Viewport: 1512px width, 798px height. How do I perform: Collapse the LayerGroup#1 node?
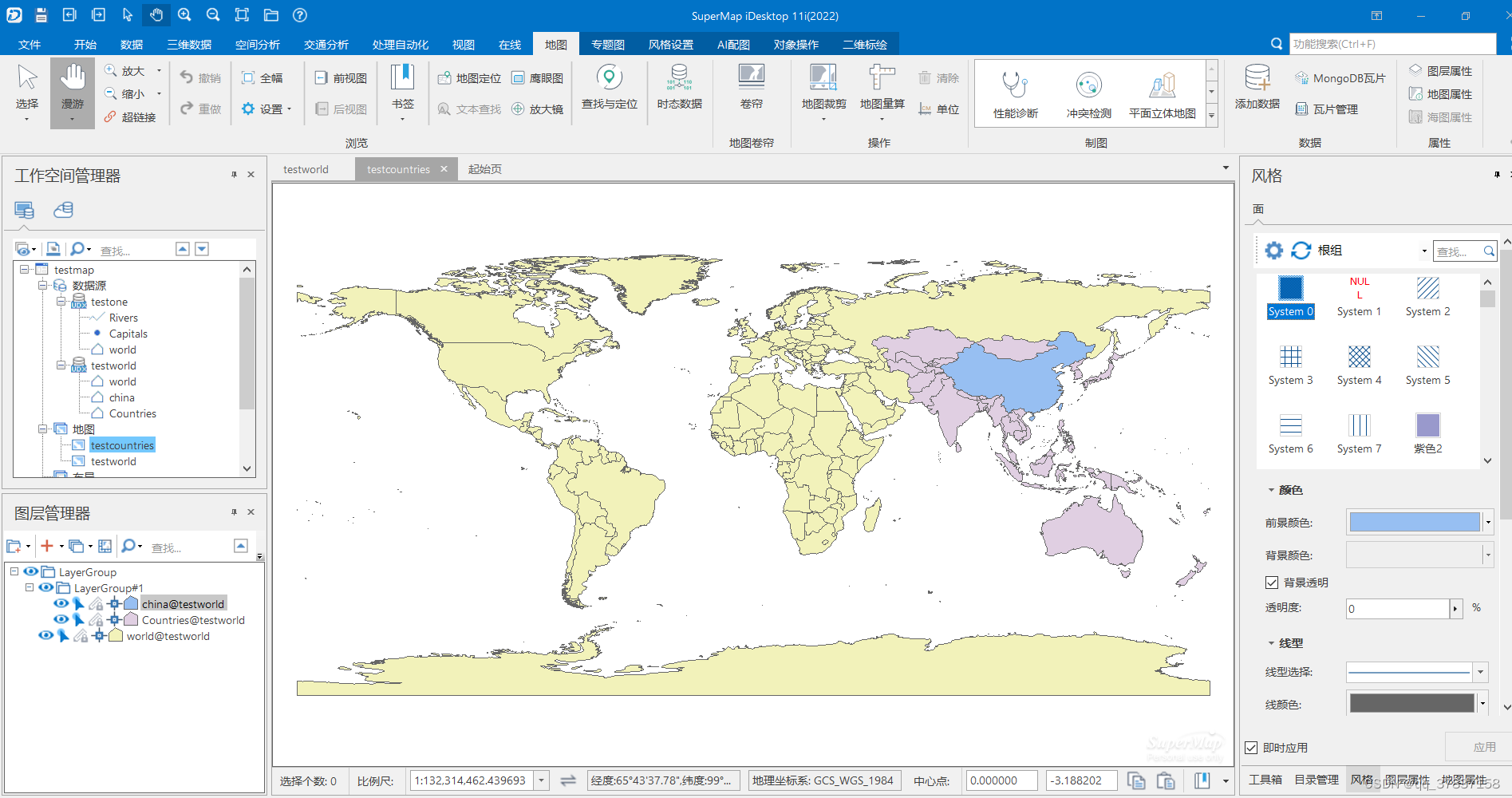click(30, 587)
